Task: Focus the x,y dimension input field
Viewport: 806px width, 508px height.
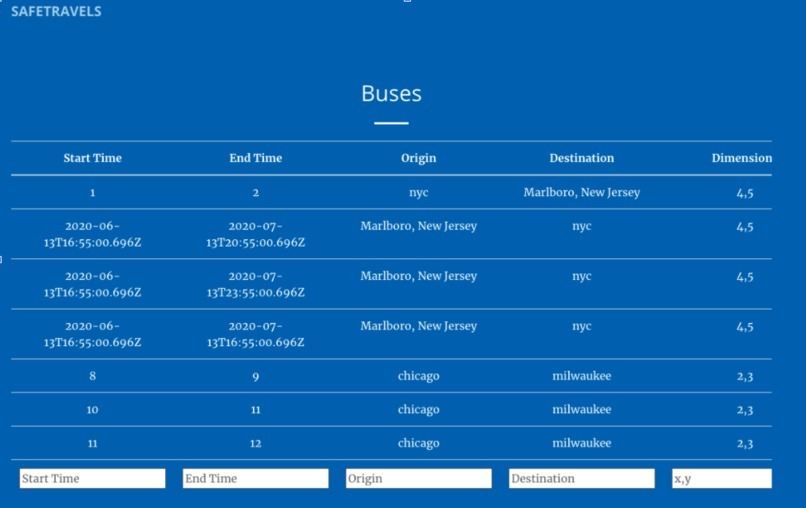Action: pos(722,478)
